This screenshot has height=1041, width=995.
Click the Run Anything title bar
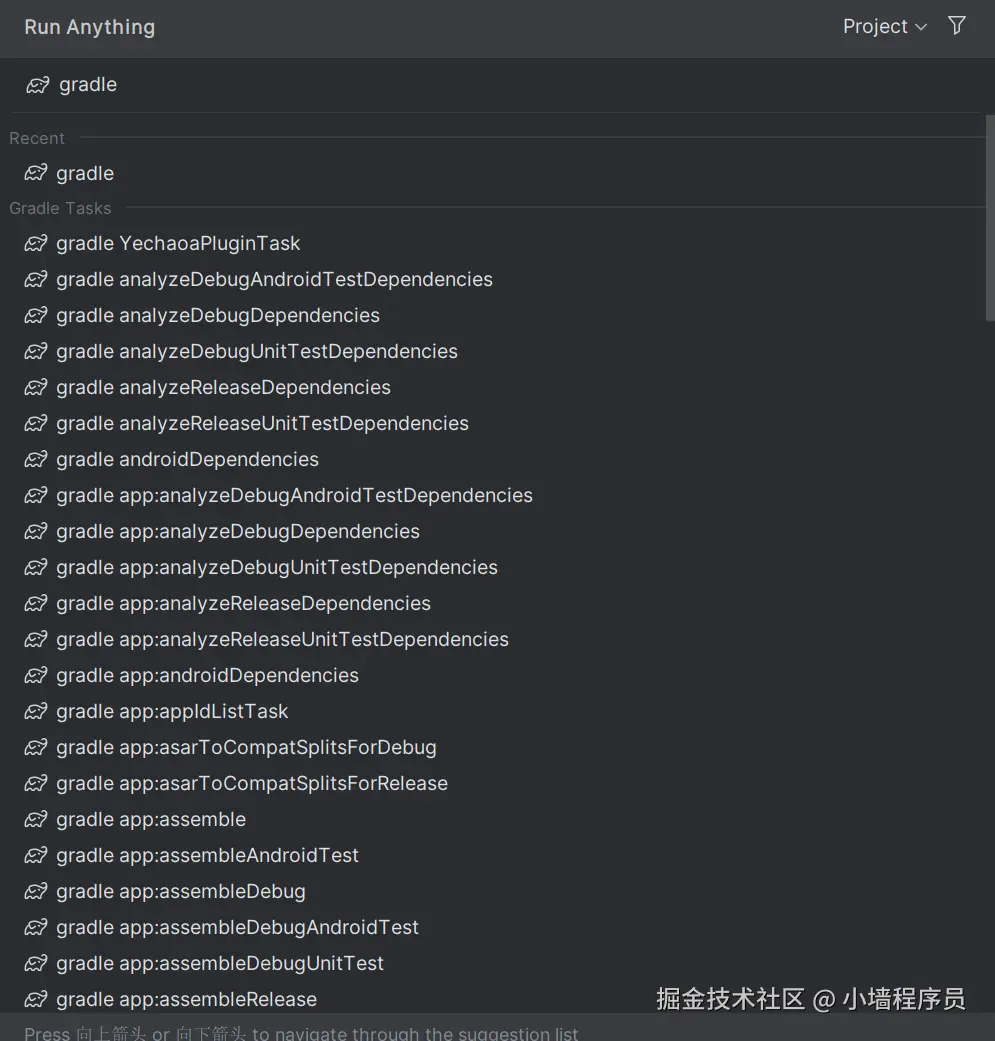pyautogui.click(x=89, y=27)
